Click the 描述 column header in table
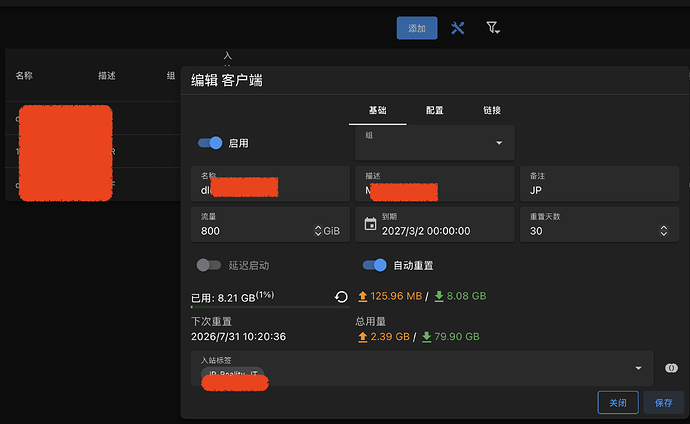The image size is (690, 424). tap(106, 76)
